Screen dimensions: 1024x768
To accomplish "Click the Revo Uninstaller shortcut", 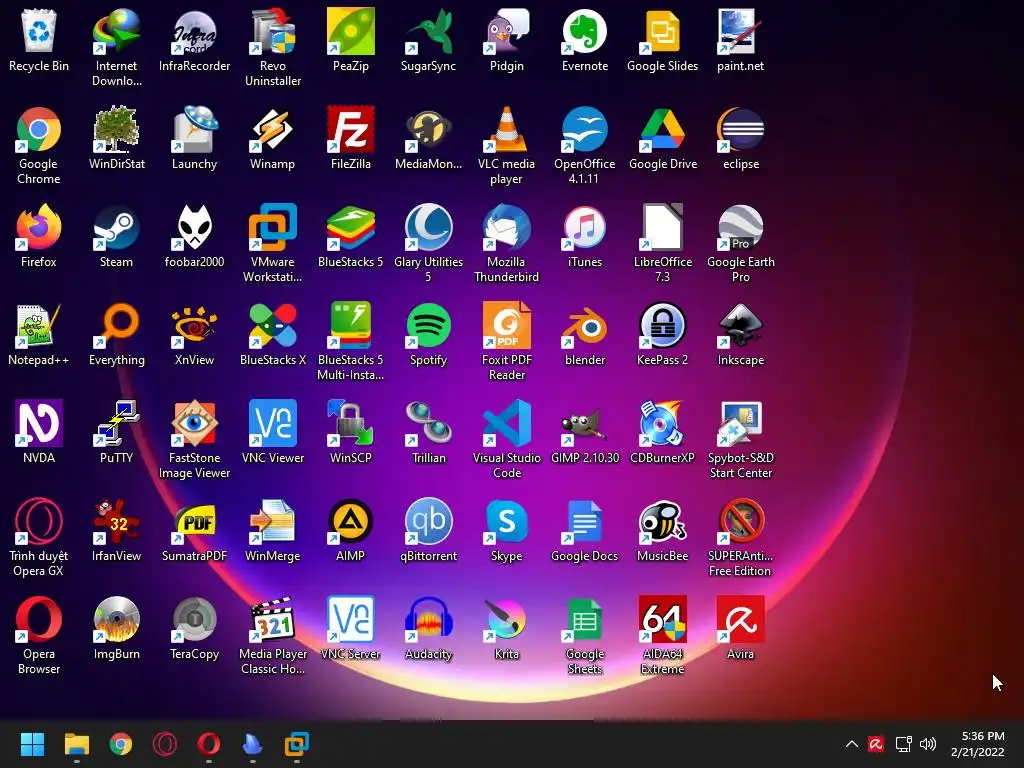I will 273,31.
